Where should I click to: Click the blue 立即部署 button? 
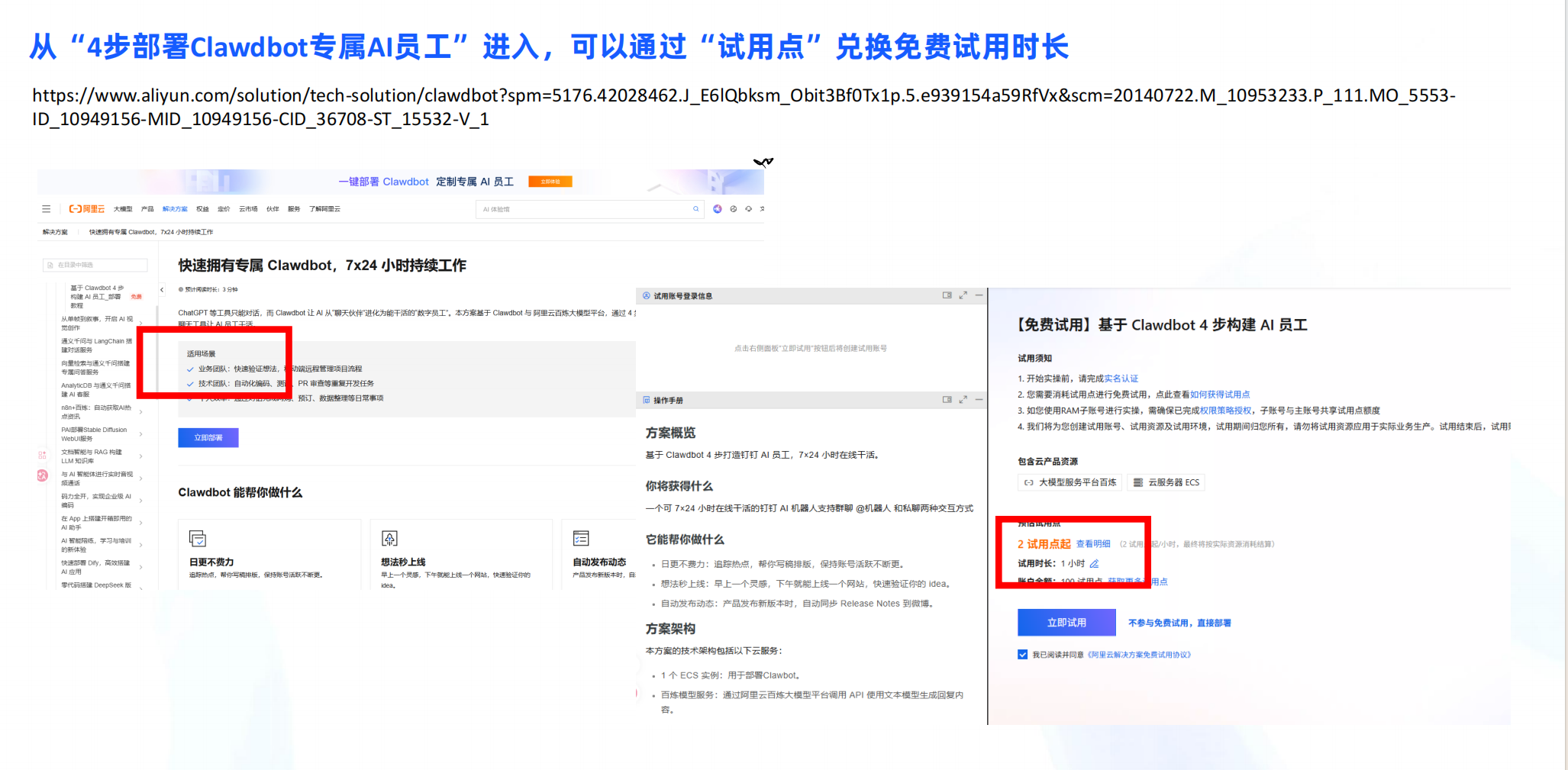pyautogui.click(x=208, y=438)
